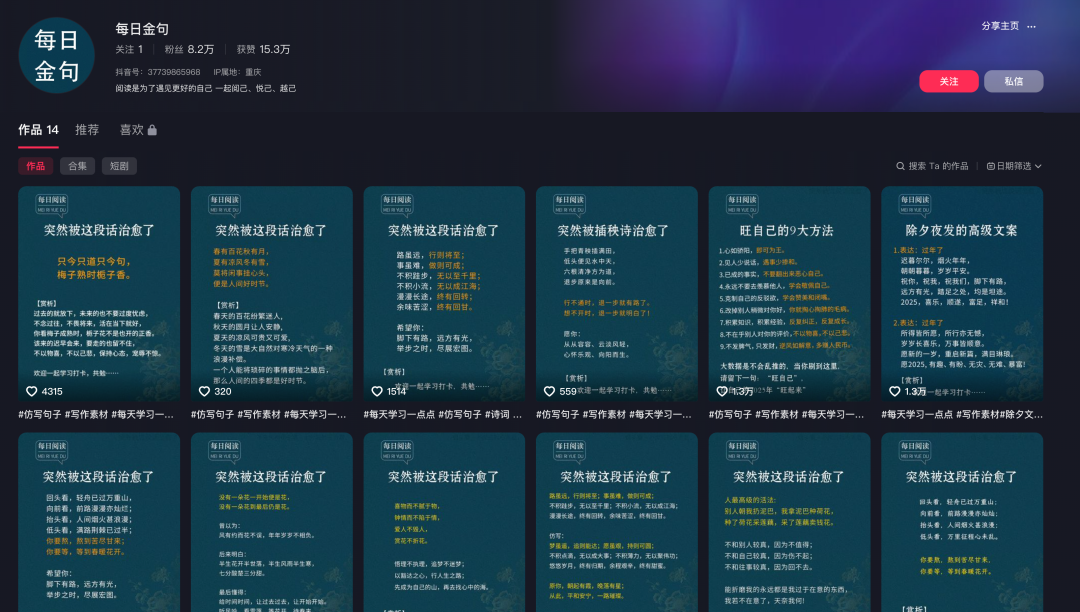Like the video showing 4315 hearts
The image size is (1080, 612).
(31, 391)
